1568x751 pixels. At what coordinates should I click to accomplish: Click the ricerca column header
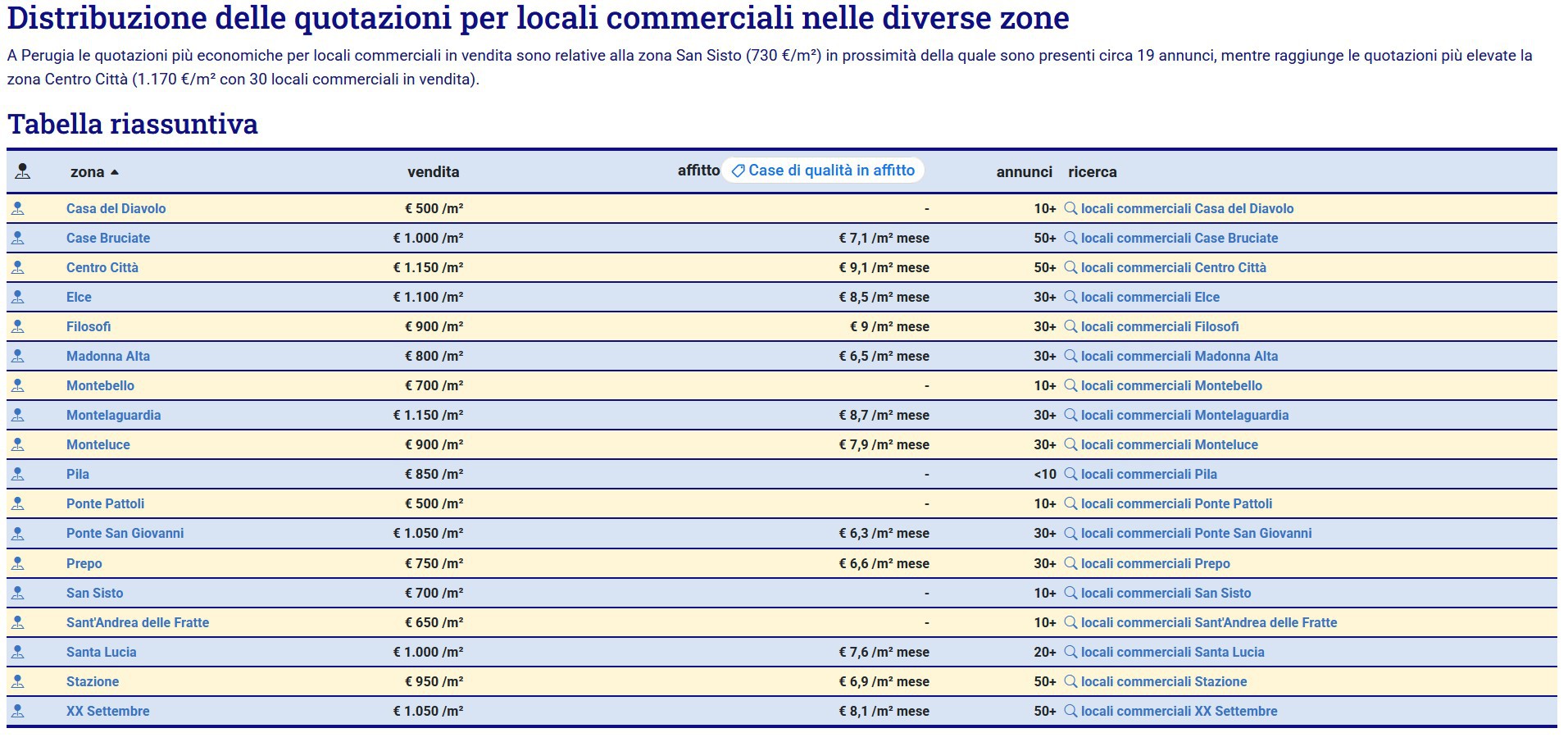point(1092,172)
